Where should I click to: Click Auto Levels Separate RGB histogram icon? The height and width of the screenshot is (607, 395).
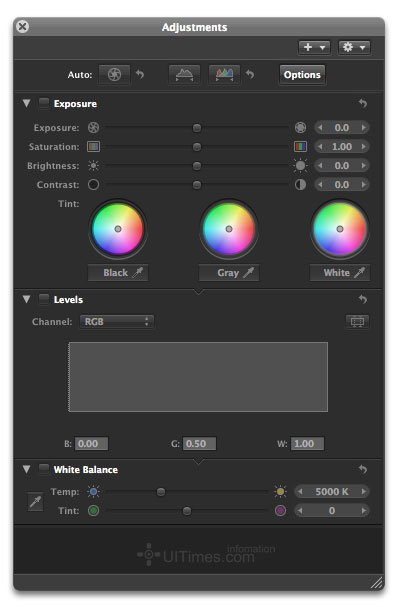[225, 74]
